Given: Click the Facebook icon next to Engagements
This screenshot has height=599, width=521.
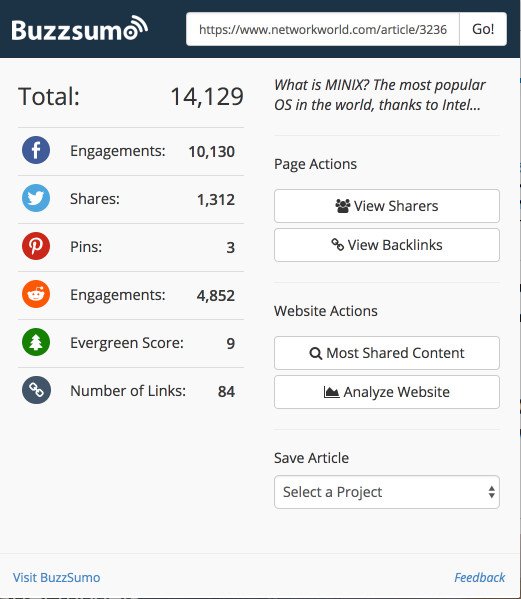Looking at the screenshot, I should [36, 150].
